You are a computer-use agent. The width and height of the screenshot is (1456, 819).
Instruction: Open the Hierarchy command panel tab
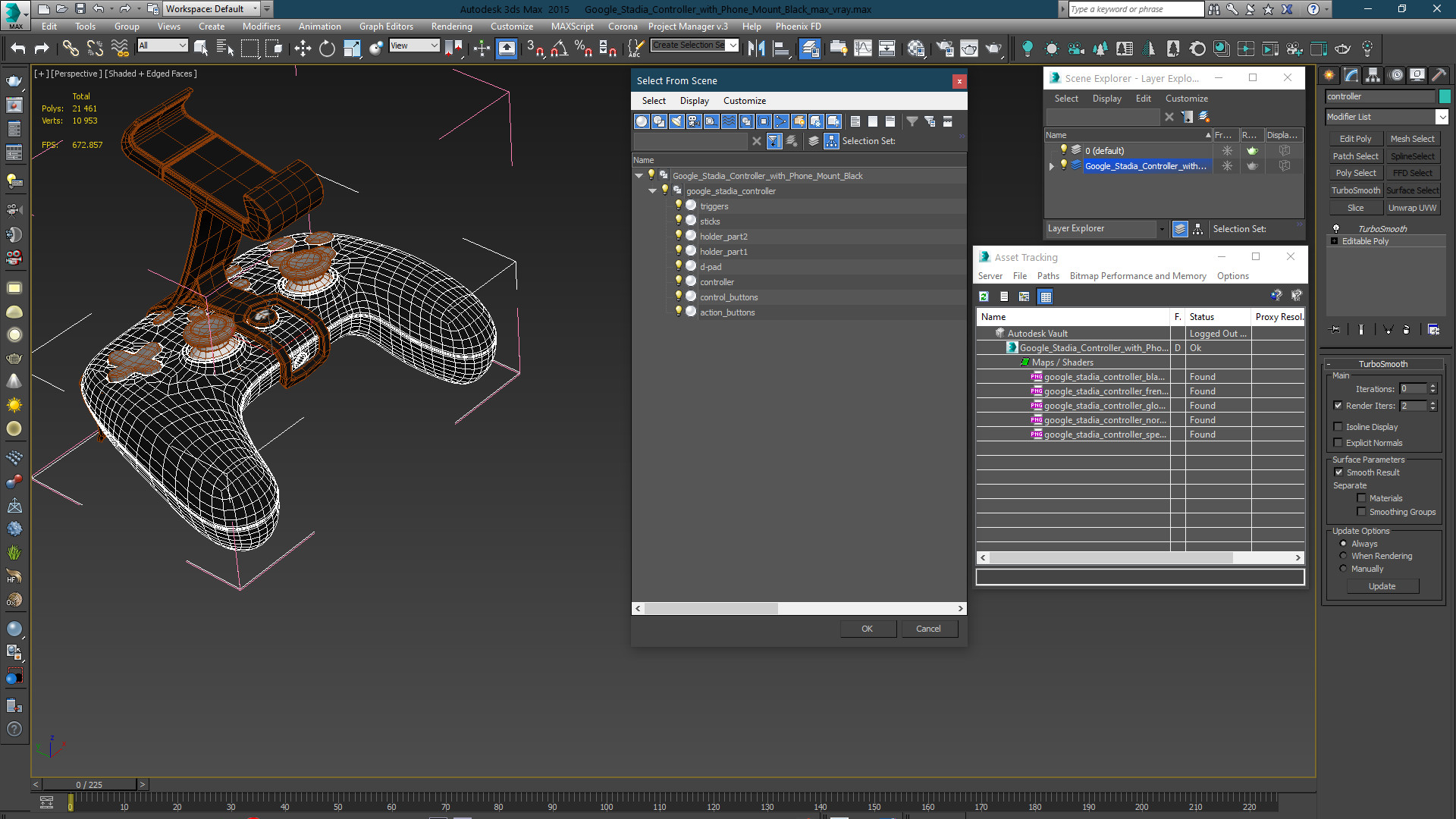click(1373, 75)
